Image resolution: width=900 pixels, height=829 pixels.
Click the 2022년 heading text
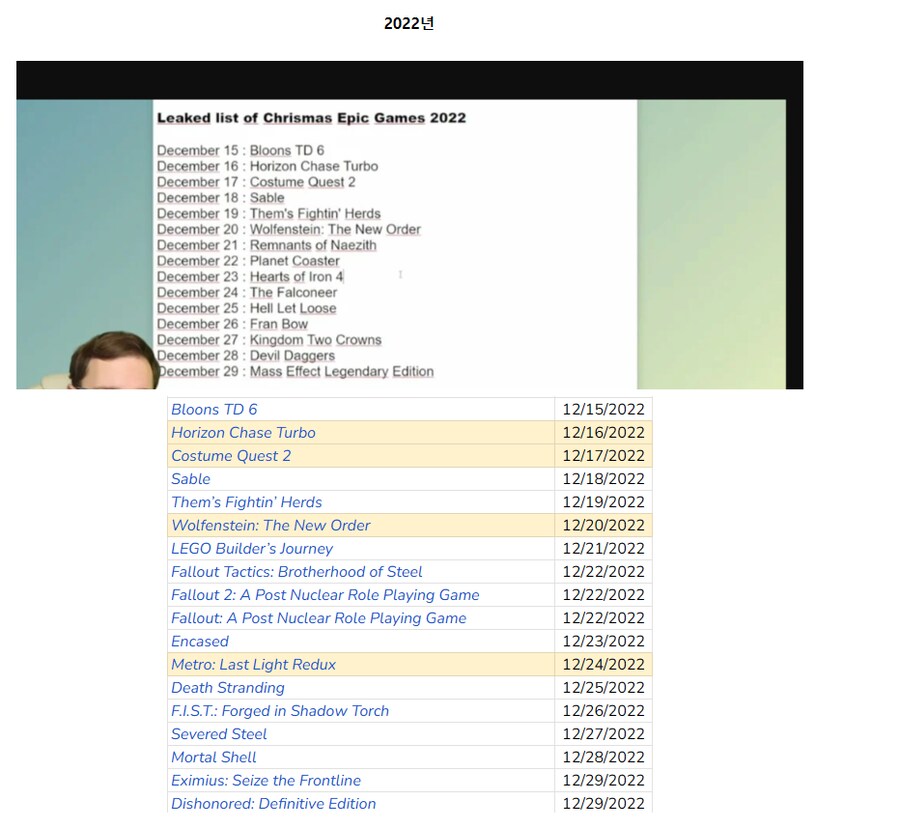click(409, 23)
